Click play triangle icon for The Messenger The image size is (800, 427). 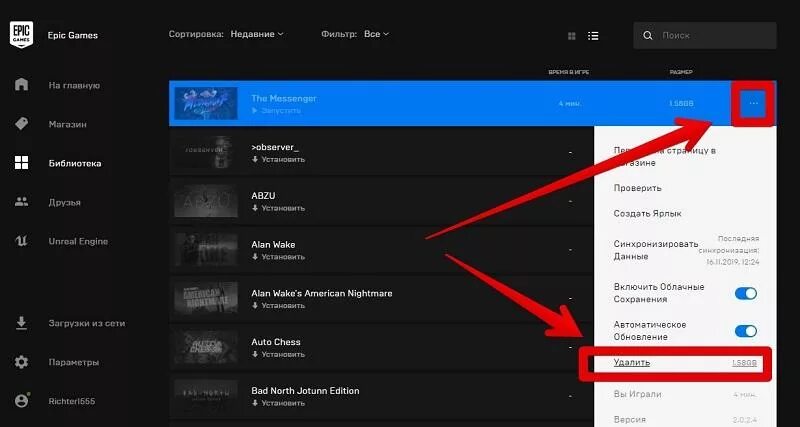tap(255, 111)
